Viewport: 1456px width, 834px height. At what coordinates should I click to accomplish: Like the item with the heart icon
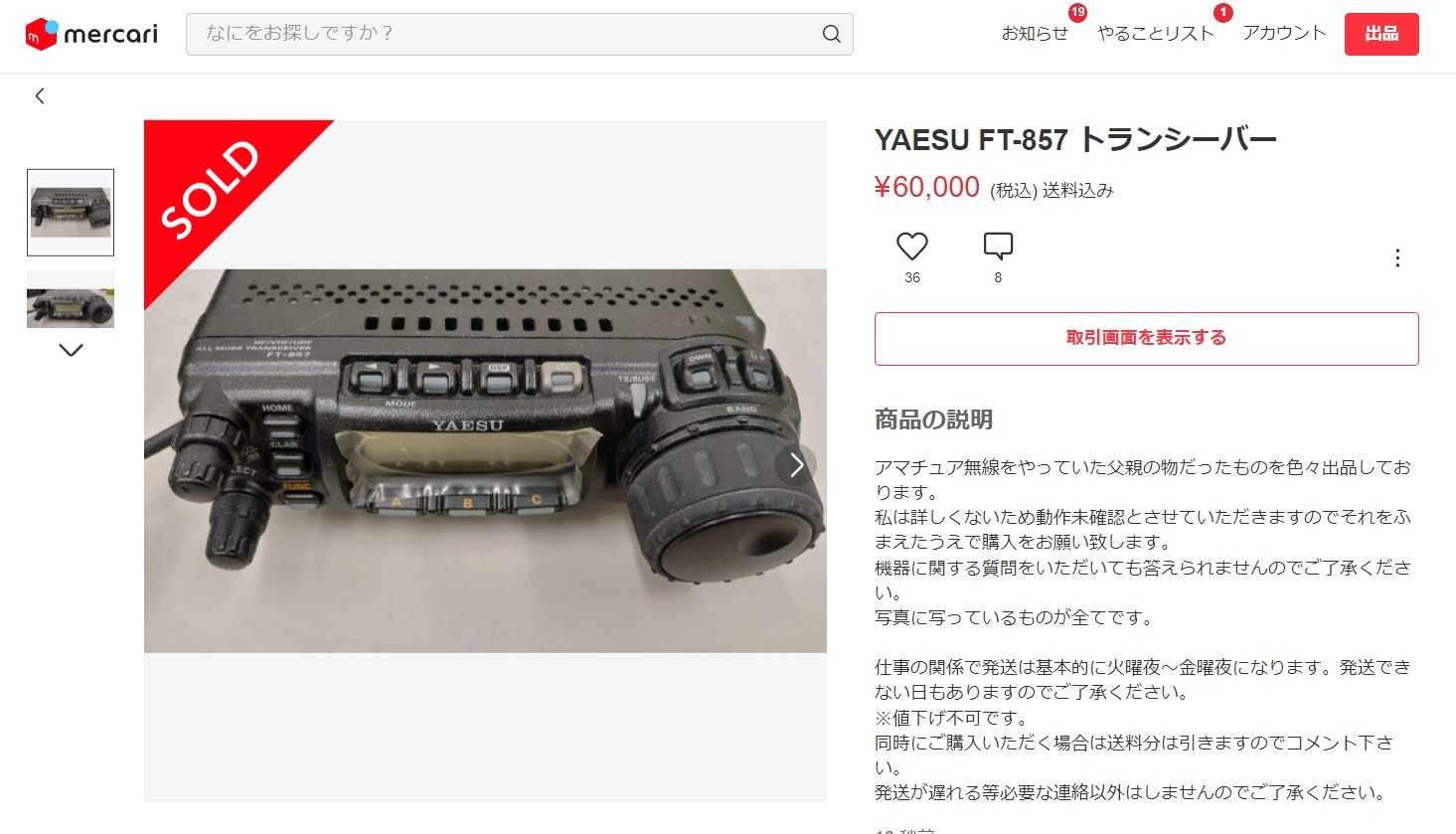(x=911, y=246)
